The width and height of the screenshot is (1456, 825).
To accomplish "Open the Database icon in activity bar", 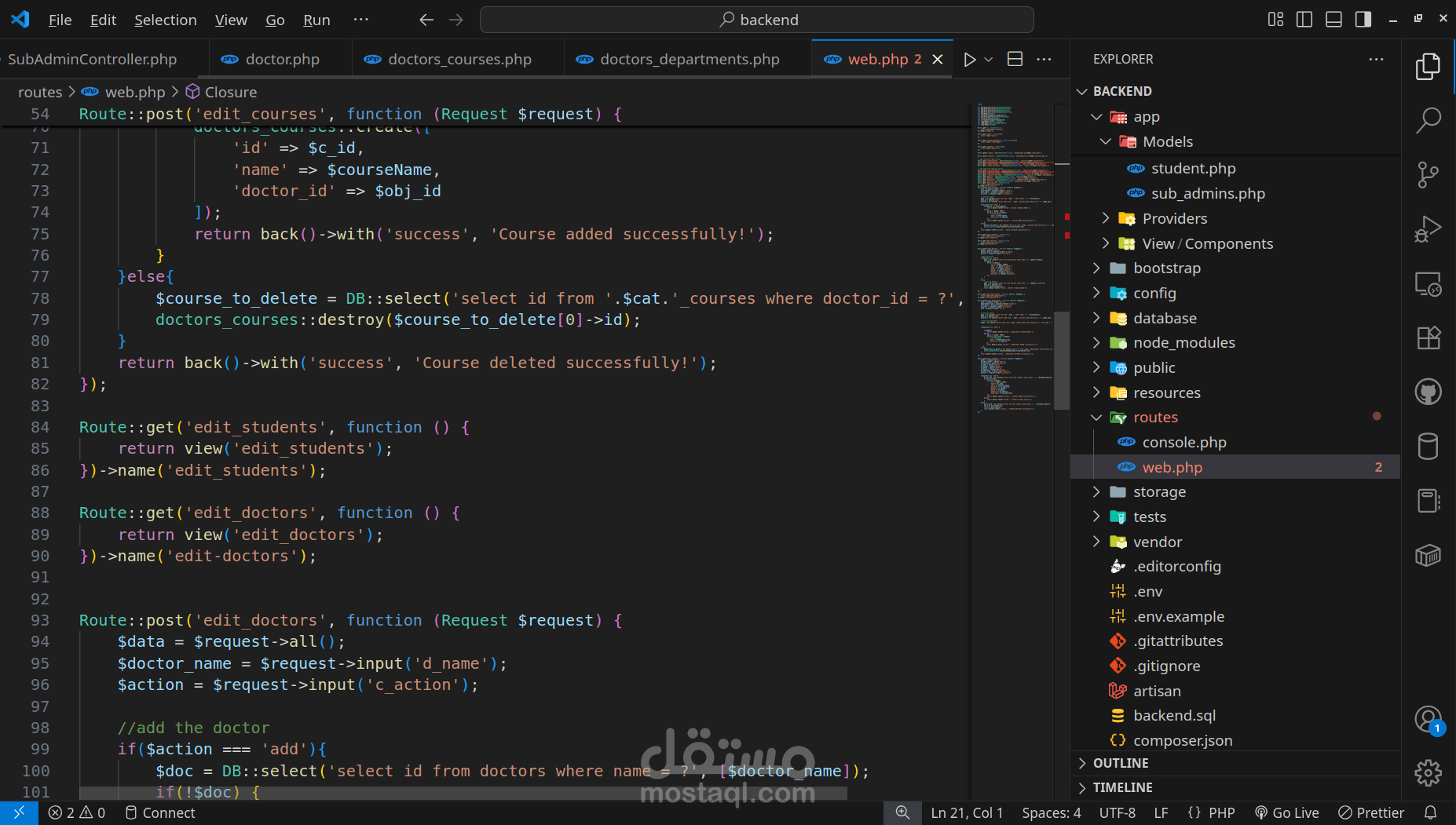I will tap(1428, 446).
